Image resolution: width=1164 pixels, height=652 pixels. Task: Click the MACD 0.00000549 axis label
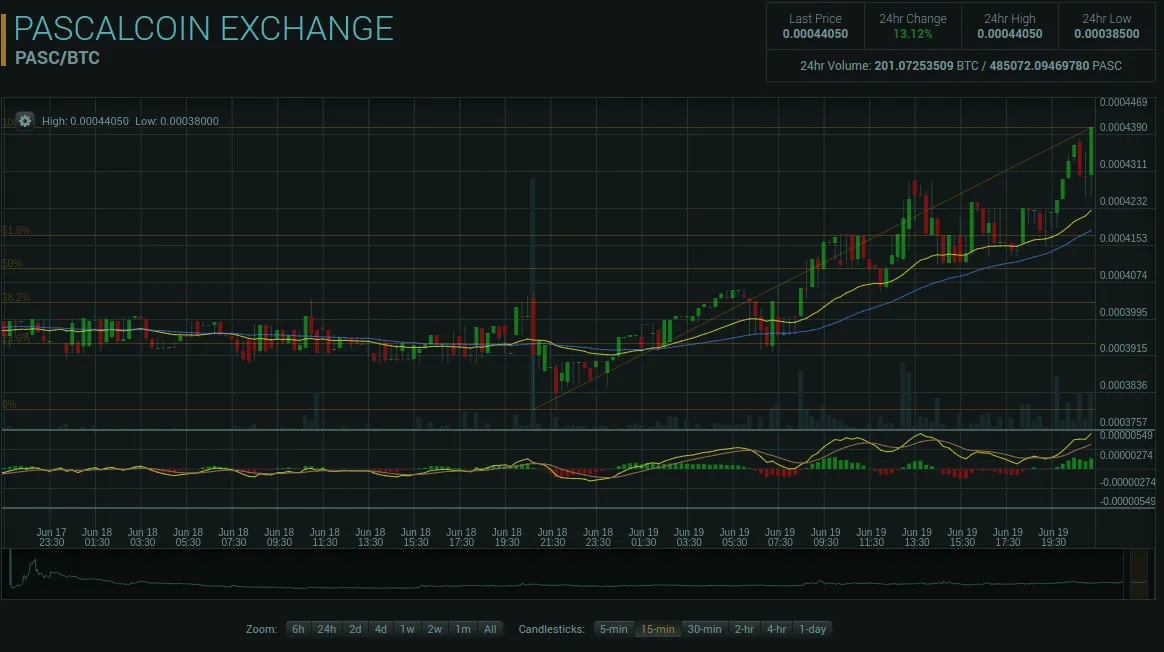tap(1126, 435)
